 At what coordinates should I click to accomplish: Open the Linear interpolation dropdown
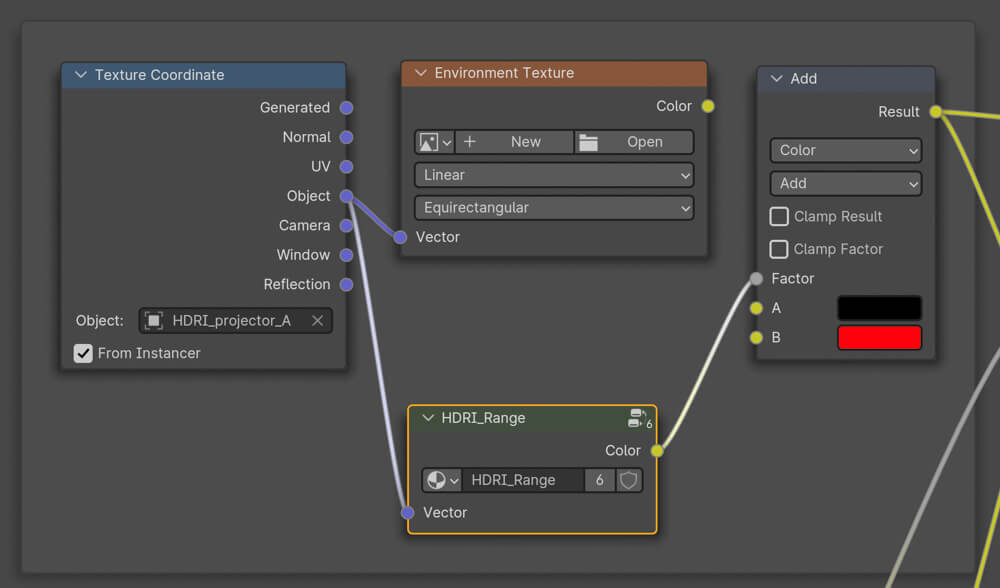[554, 175]
